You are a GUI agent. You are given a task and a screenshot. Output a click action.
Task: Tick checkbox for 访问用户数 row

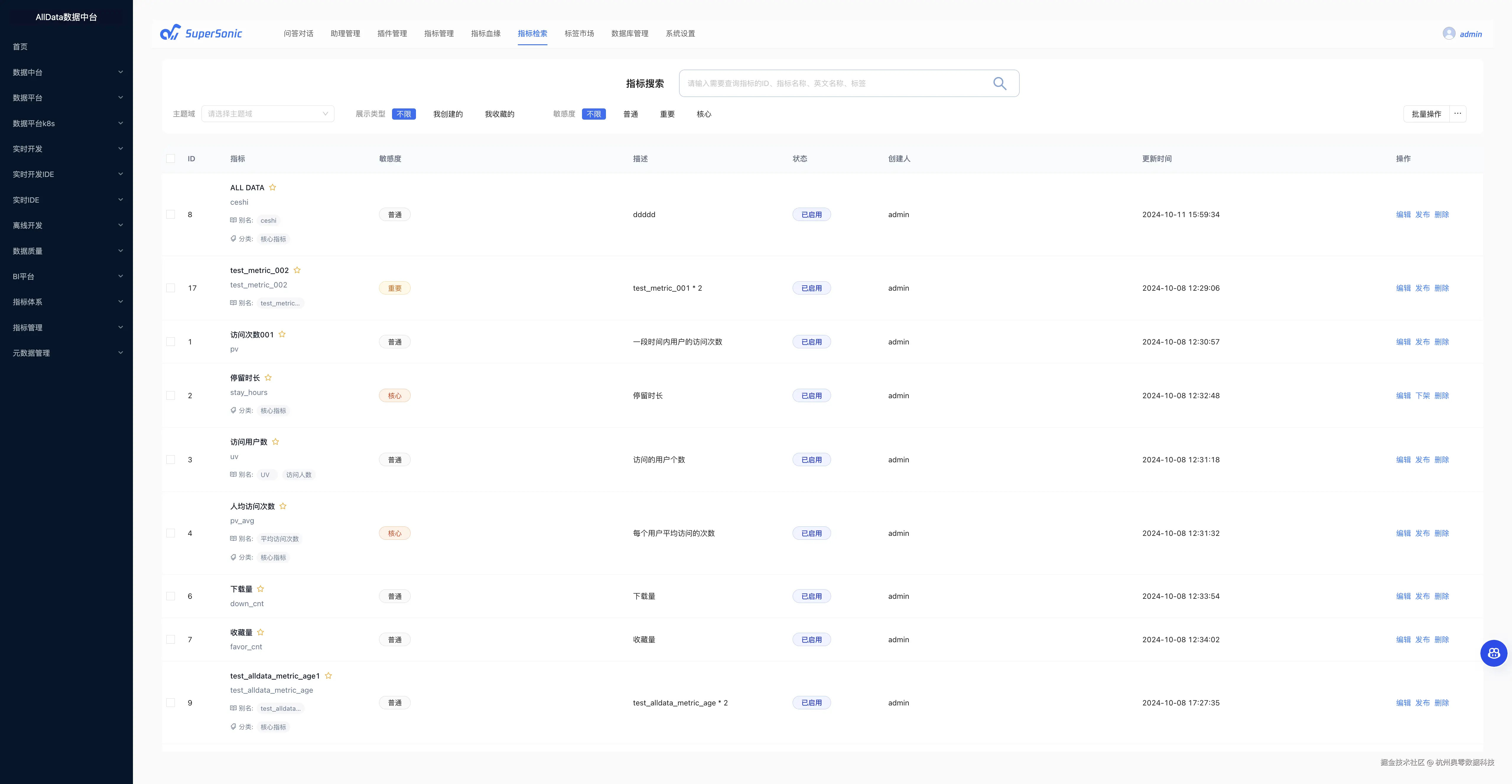[x=171, y=460]
